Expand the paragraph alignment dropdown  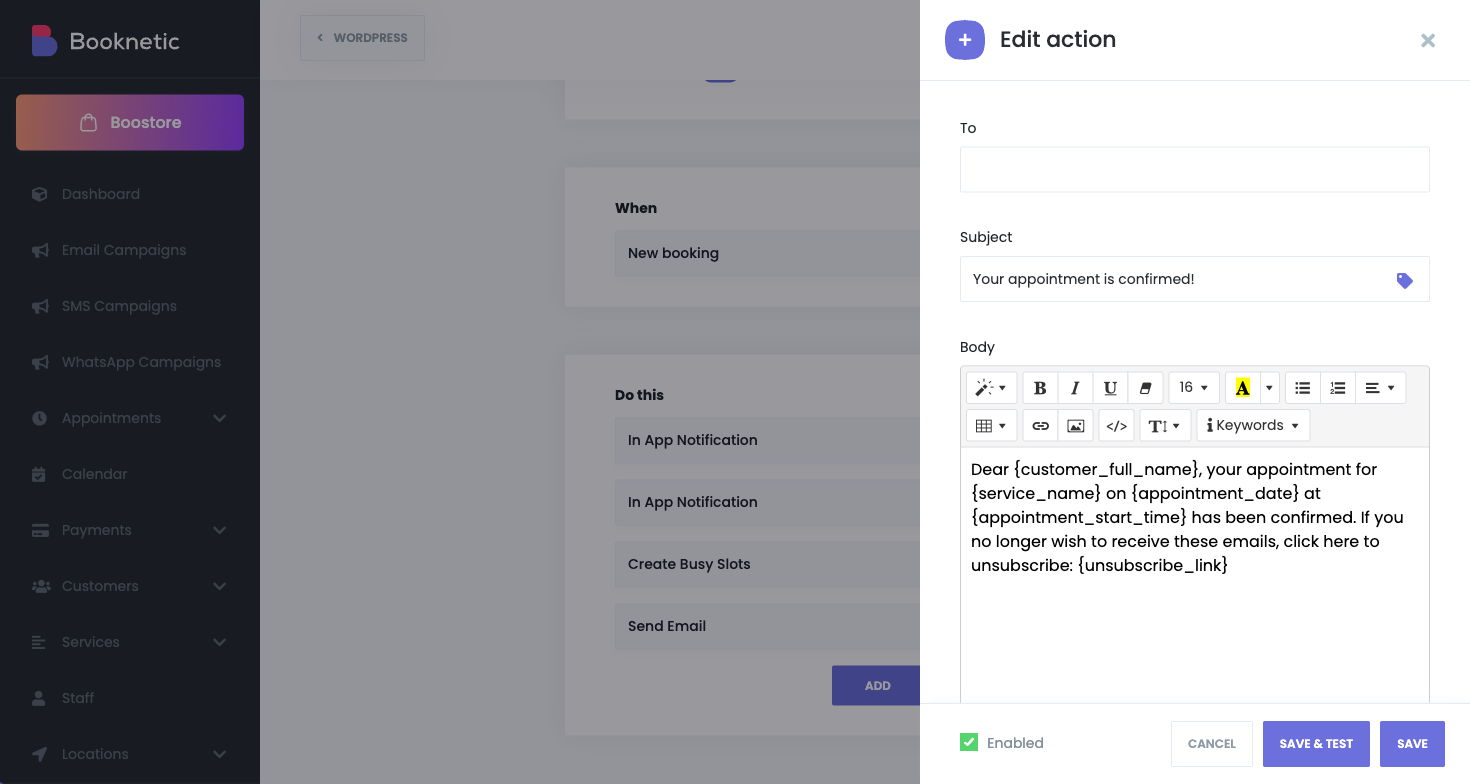1380,388
